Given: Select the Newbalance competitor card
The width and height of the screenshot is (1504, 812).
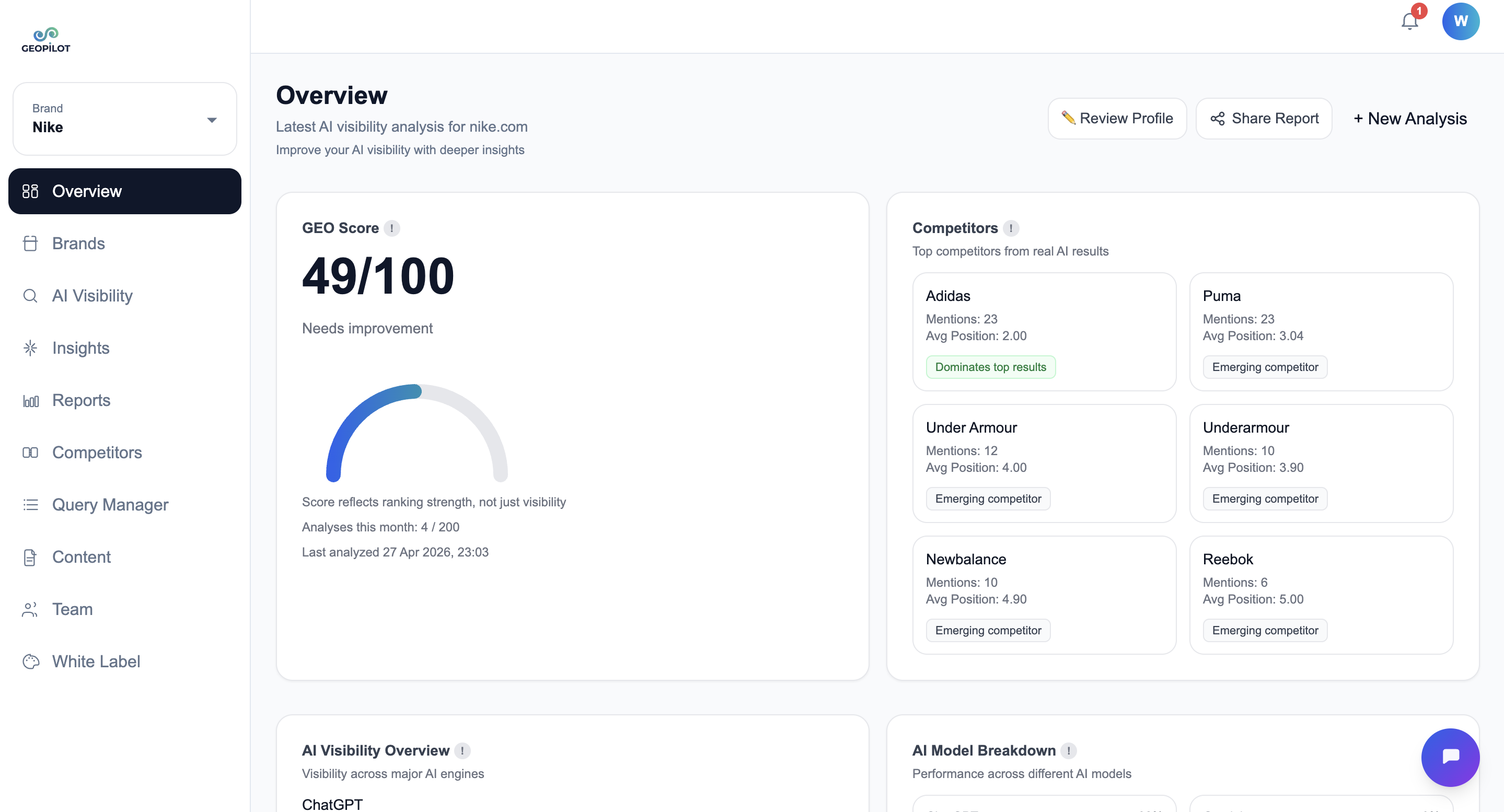Looking at the screenshot, I should tap(1044, 595).
